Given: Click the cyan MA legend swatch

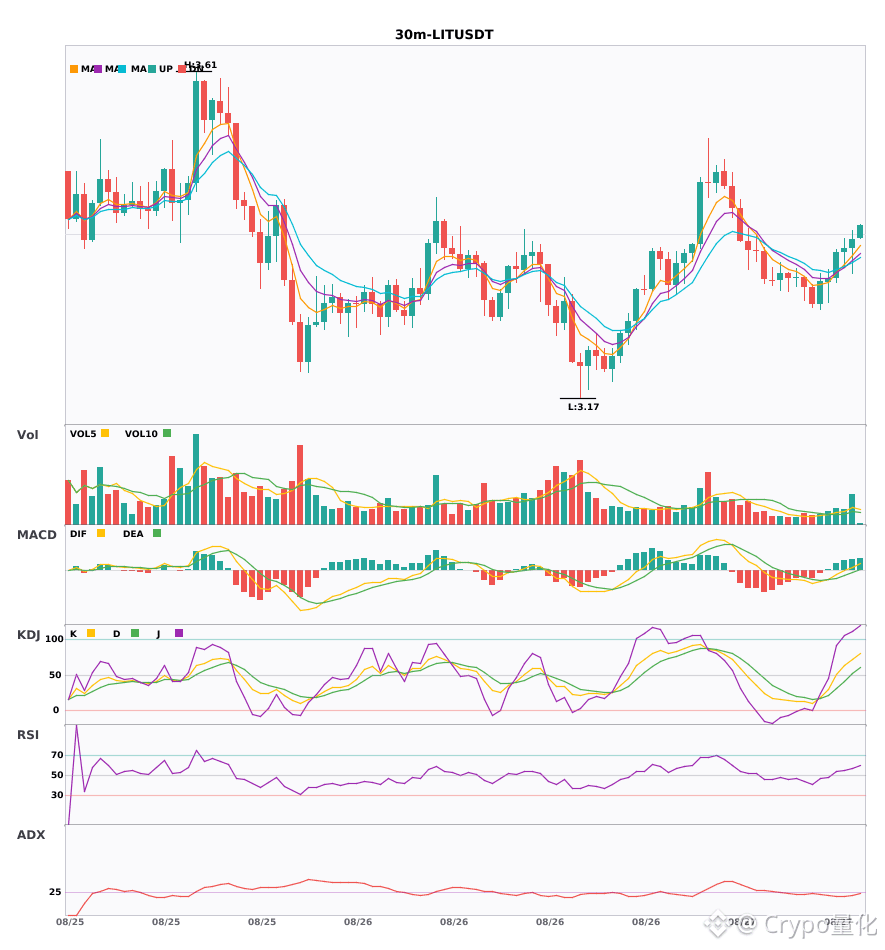Looking at the screenshot, I should click(122, 69).
